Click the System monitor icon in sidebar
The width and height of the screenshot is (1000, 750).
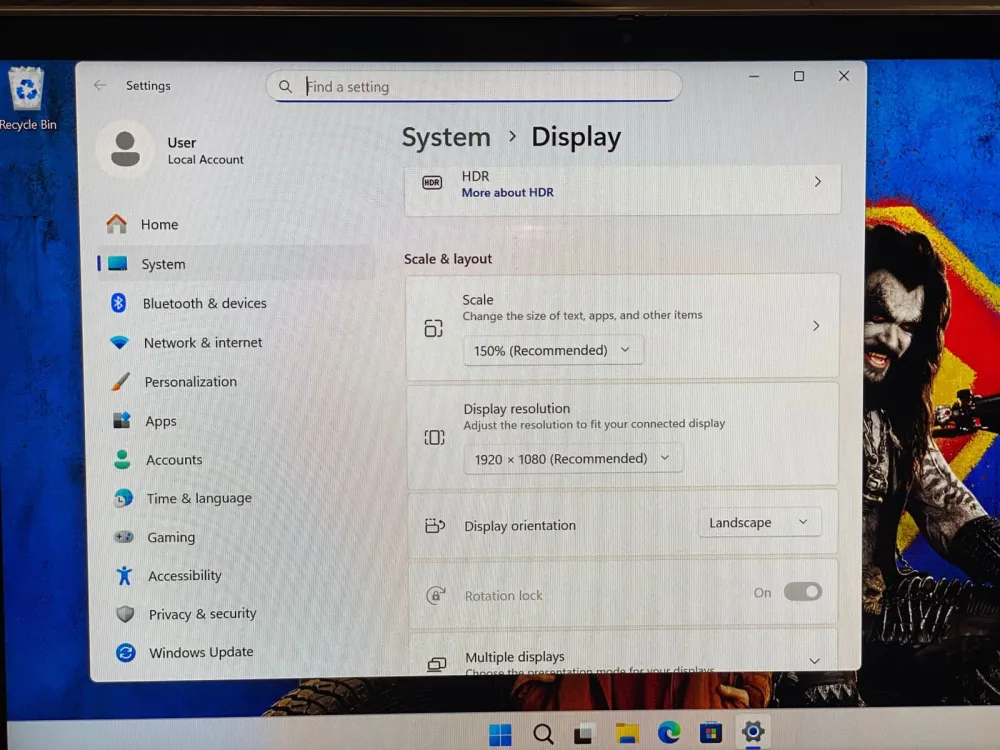(x=117, y=263)
